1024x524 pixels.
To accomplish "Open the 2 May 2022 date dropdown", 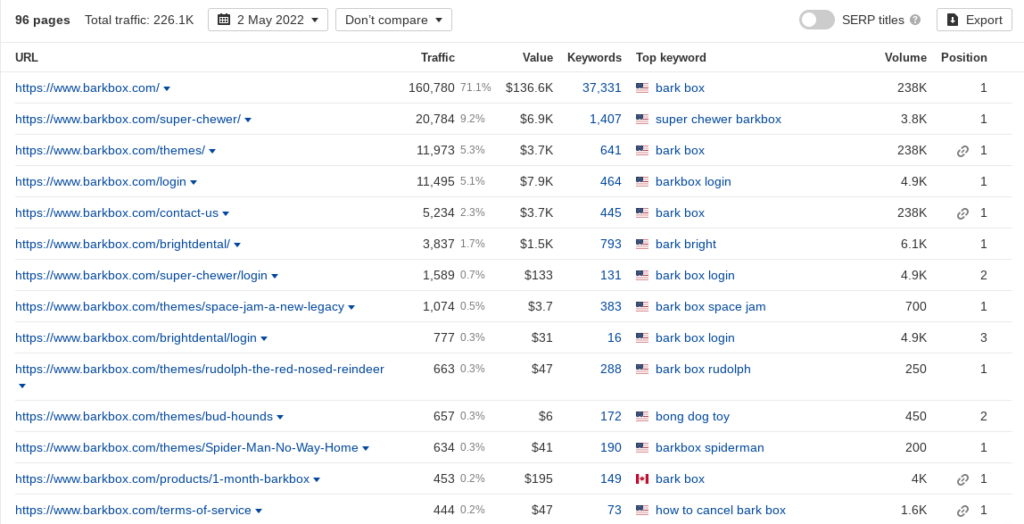I will (268, 20).
